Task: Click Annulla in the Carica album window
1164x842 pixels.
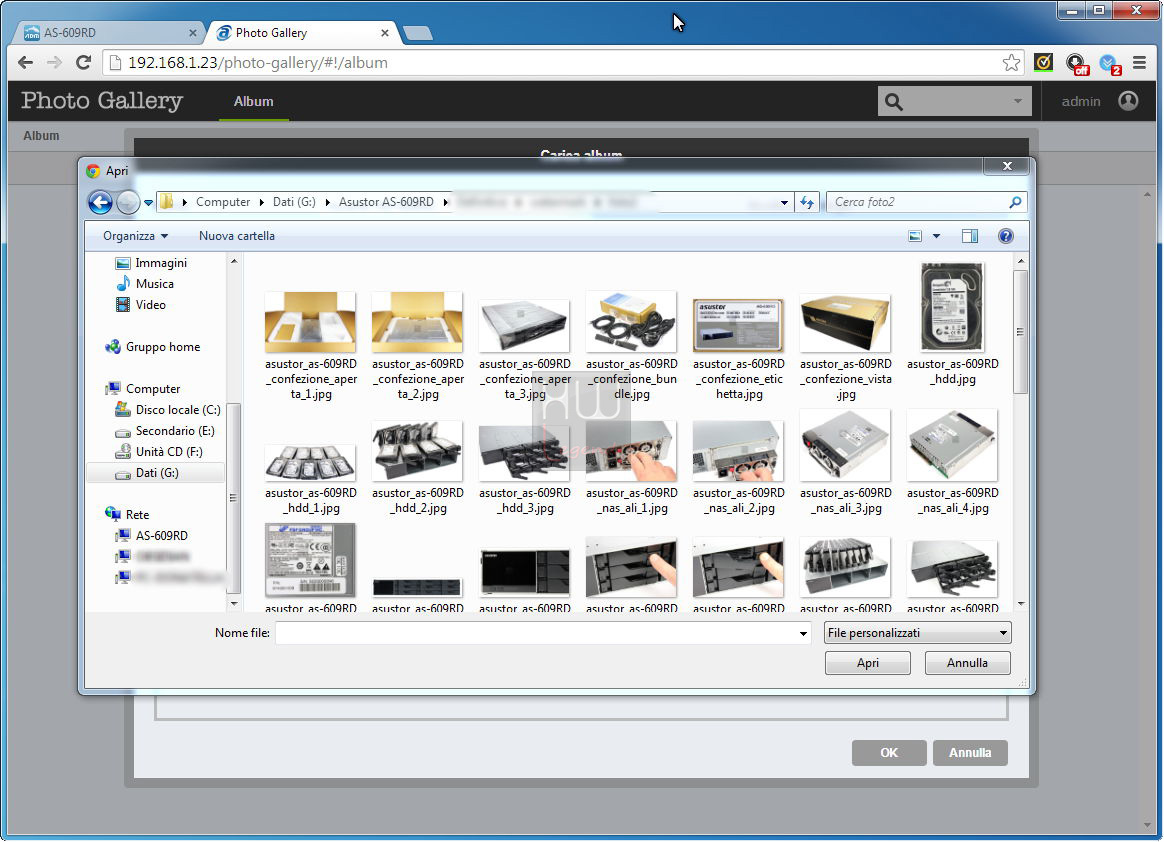Action: tap(970, 753)
